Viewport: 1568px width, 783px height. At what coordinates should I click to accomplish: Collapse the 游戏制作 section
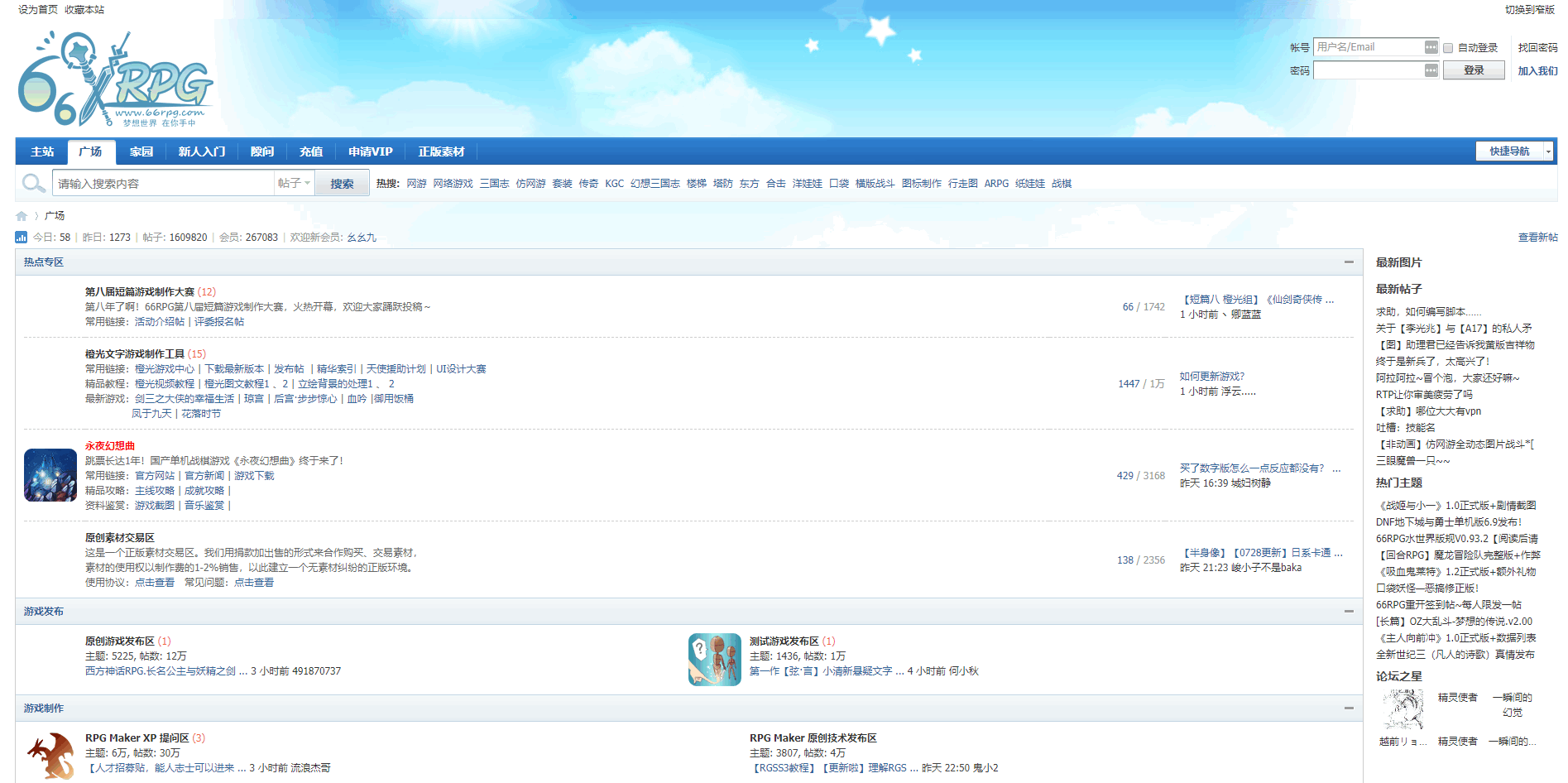pyautogui.click(x=1349, y=709)
